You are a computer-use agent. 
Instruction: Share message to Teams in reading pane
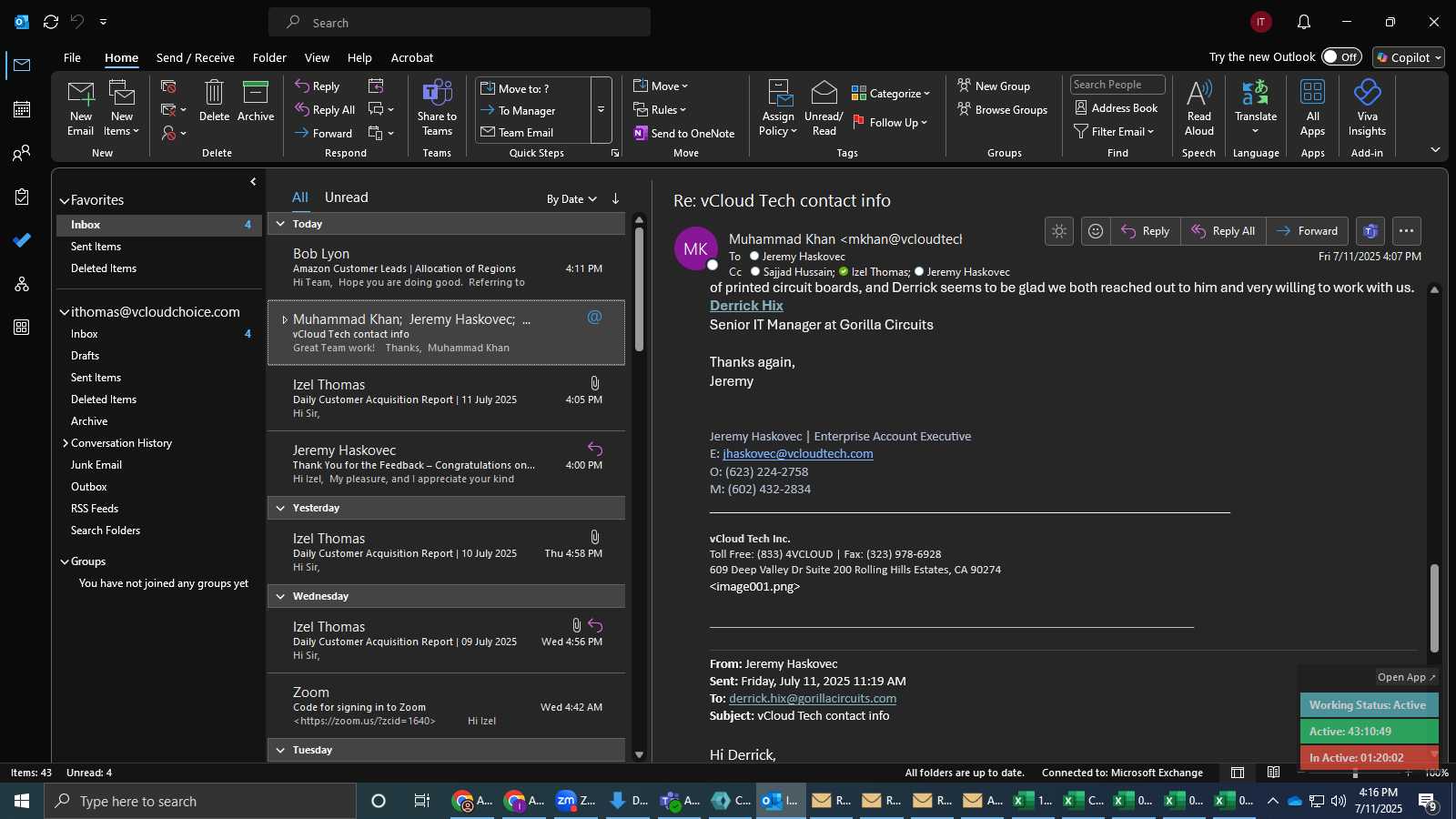pyautogui.click(x=1370, y=231)
